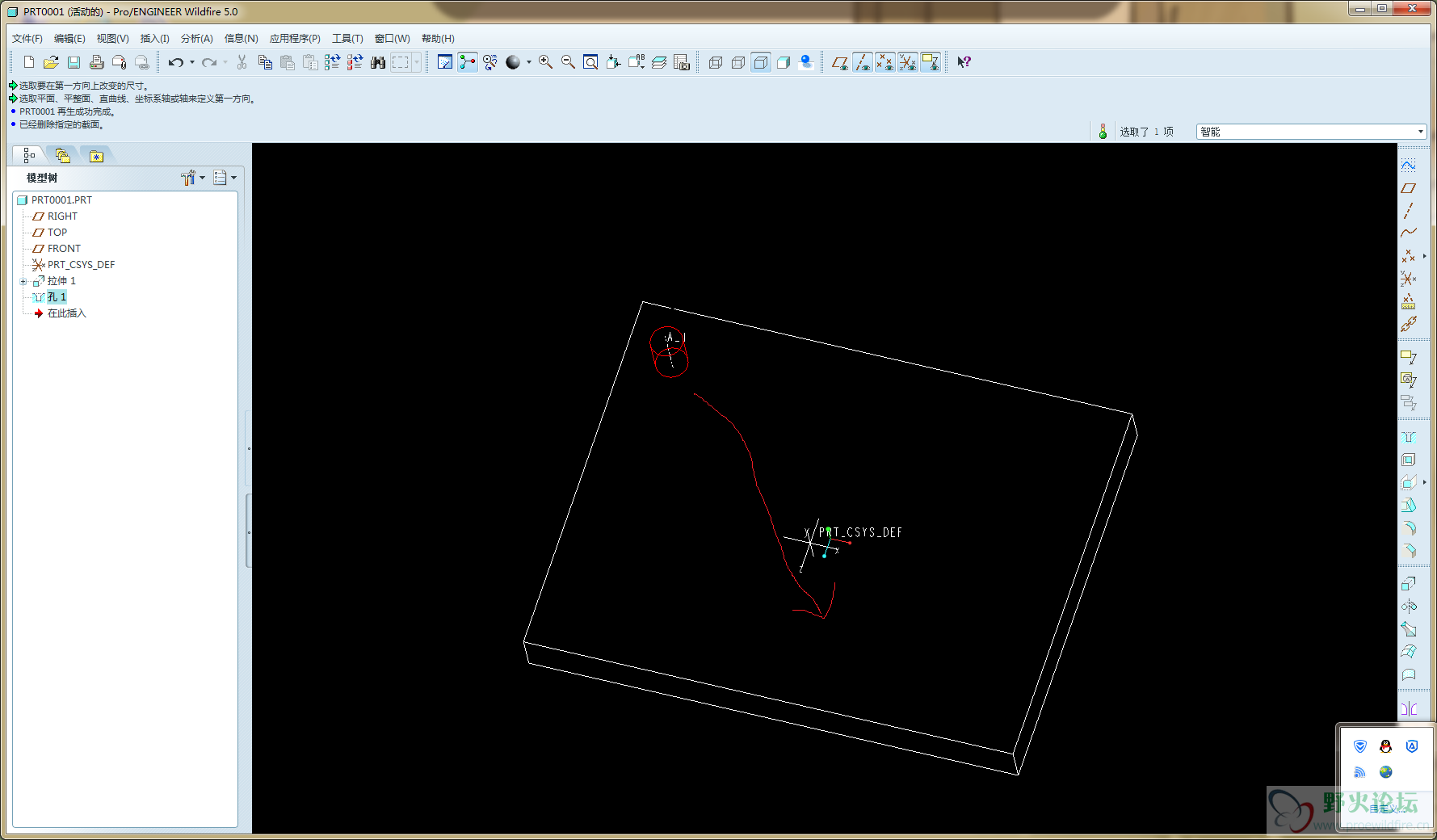Select the Hole tool in right toolbar

pos(1409,437)
